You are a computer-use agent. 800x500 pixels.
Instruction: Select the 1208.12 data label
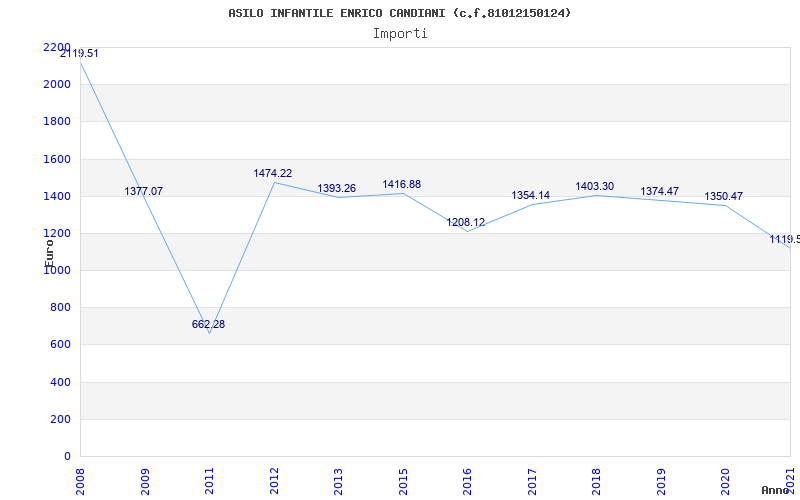pos(466,222)
